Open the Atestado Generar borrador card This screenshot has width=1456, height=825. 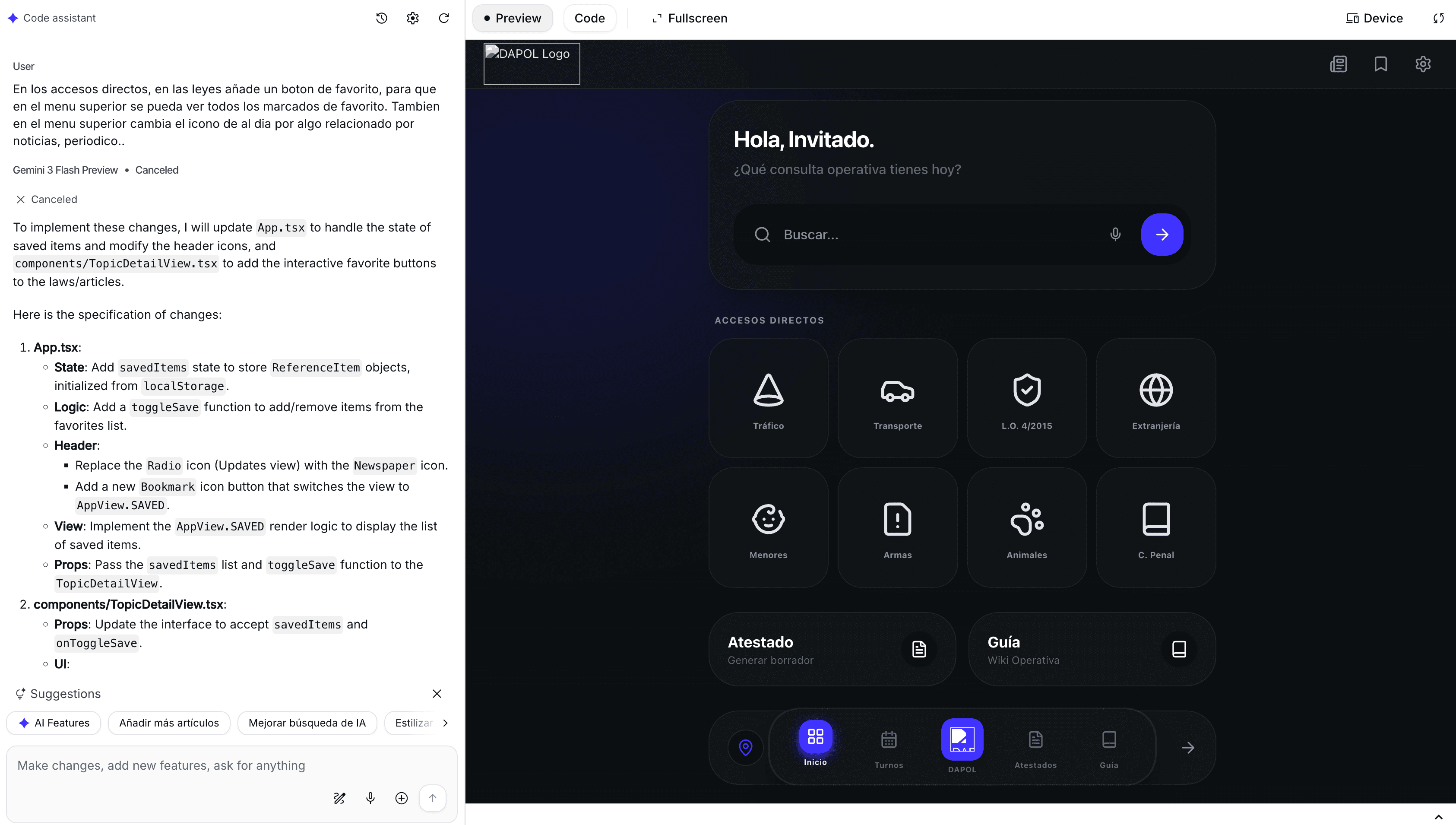click(x=831, y=649)
